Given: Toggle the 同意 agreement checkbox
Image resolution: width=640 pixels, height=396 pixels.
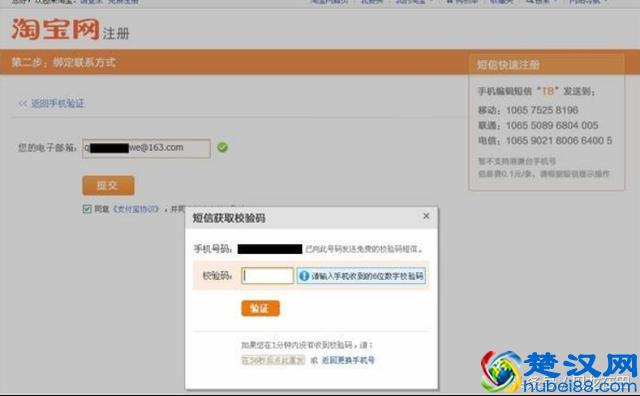Looking at the screenshot, I should click(x=87, y=209).
